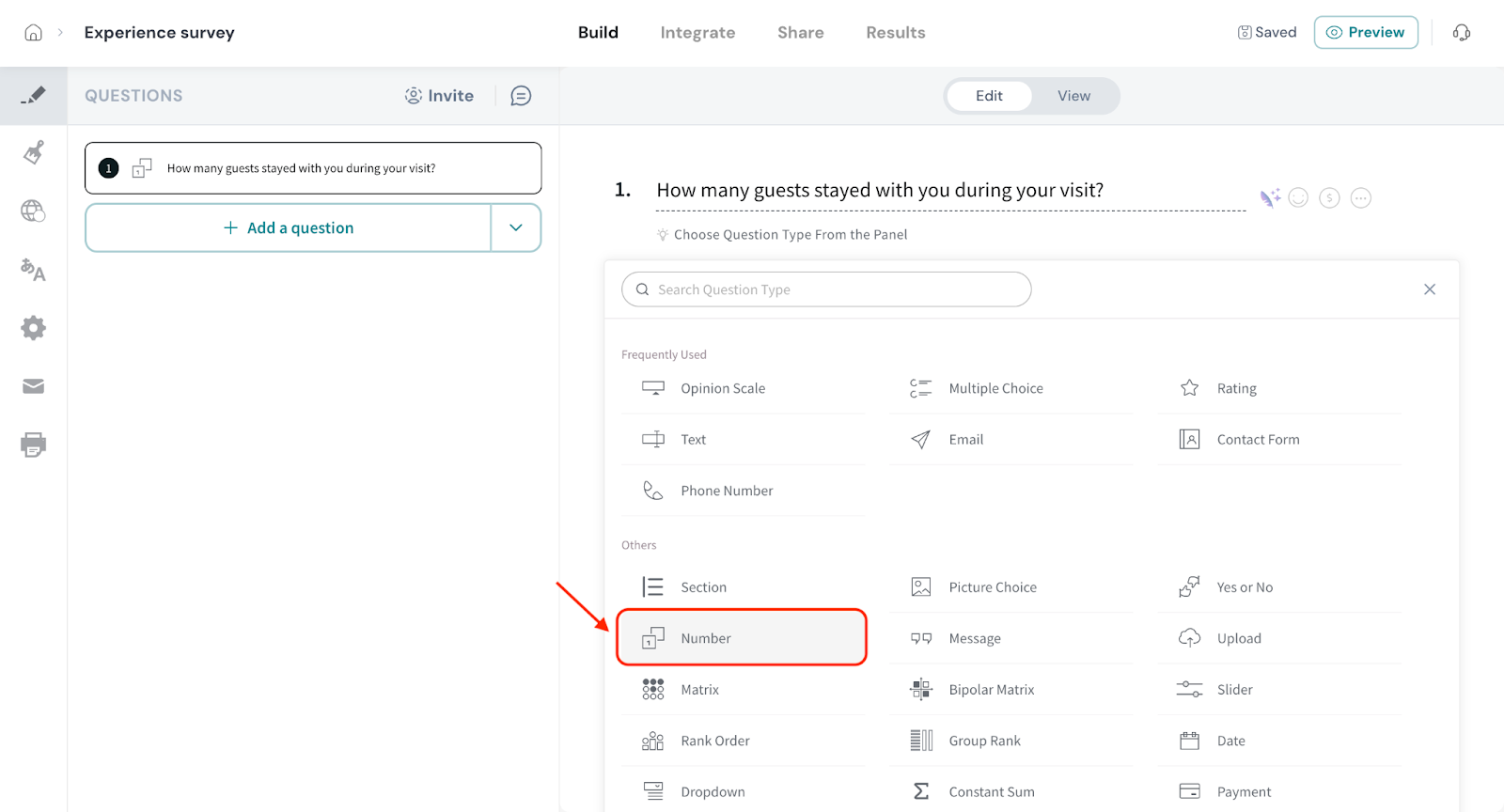
Task: Go to the Integrate tab
Action: click(697, 33)
